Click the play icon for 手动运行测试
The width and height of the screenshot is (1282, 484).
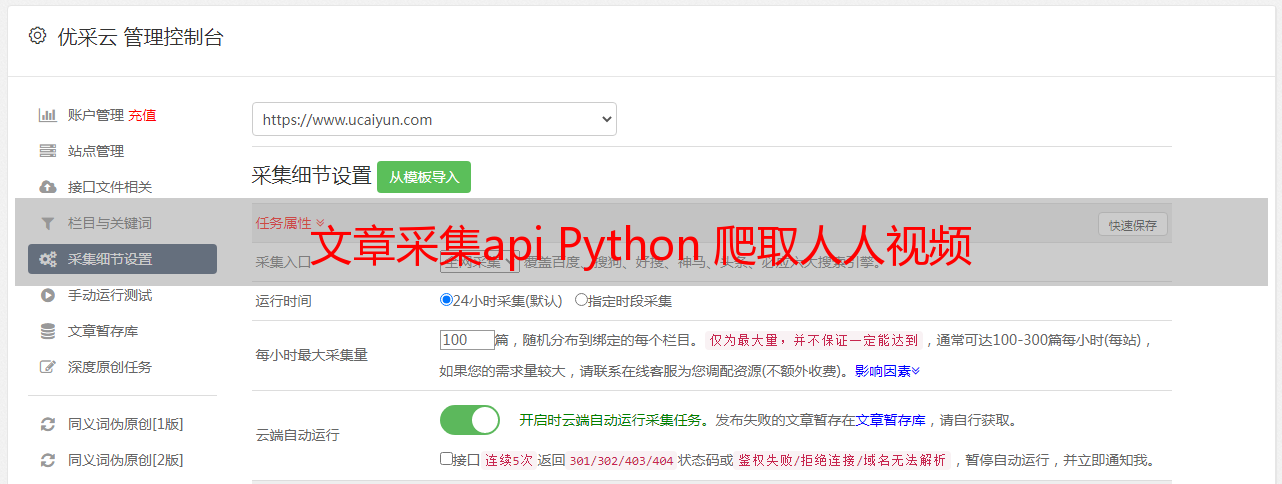click(47, 295)
